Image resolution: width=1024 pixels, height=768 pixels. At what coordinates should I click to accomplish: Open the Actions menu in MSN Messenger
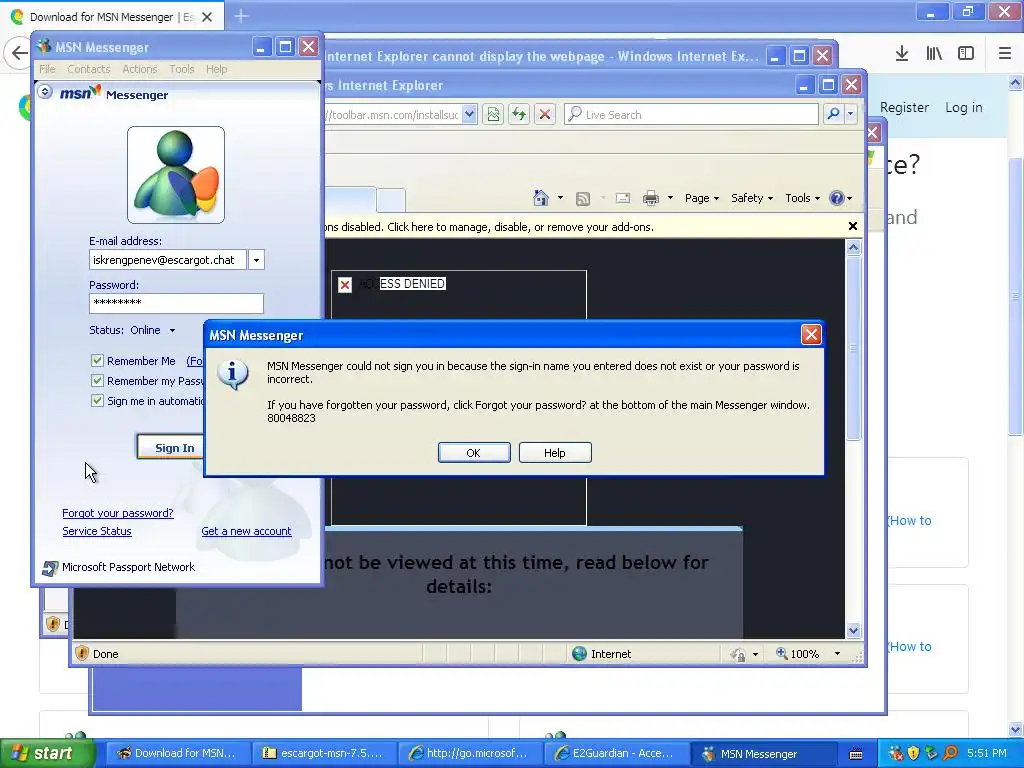(140, 69)
